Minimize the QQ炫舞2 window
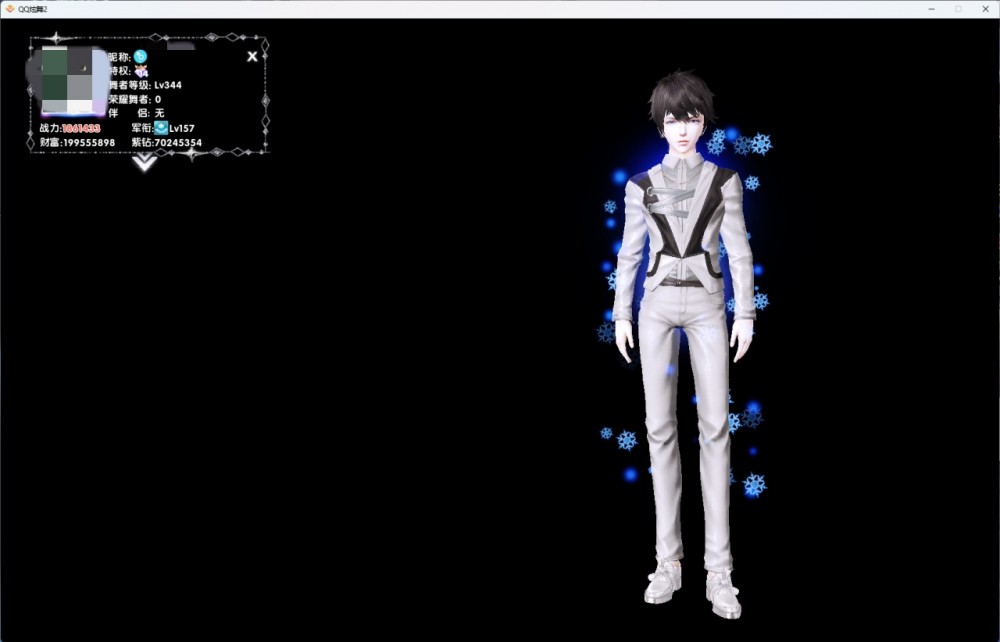Screen dimensions: 1000x642 932,9
